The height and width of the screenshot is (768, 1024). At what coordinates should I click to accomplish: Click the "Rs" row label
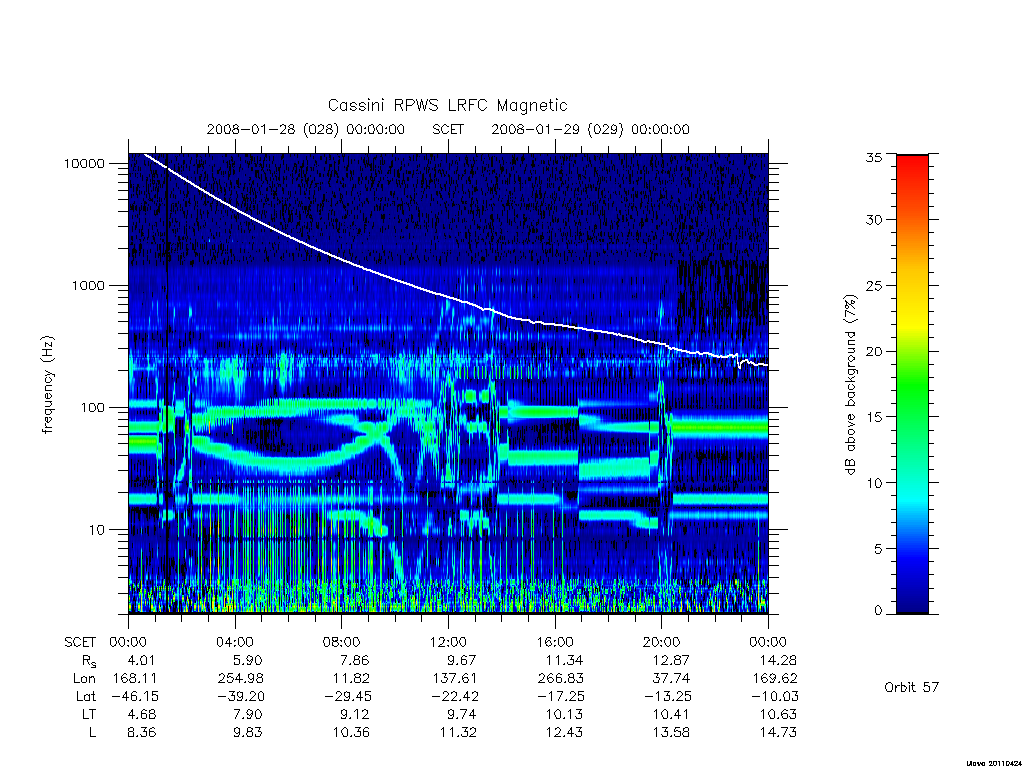coord(89,661)
